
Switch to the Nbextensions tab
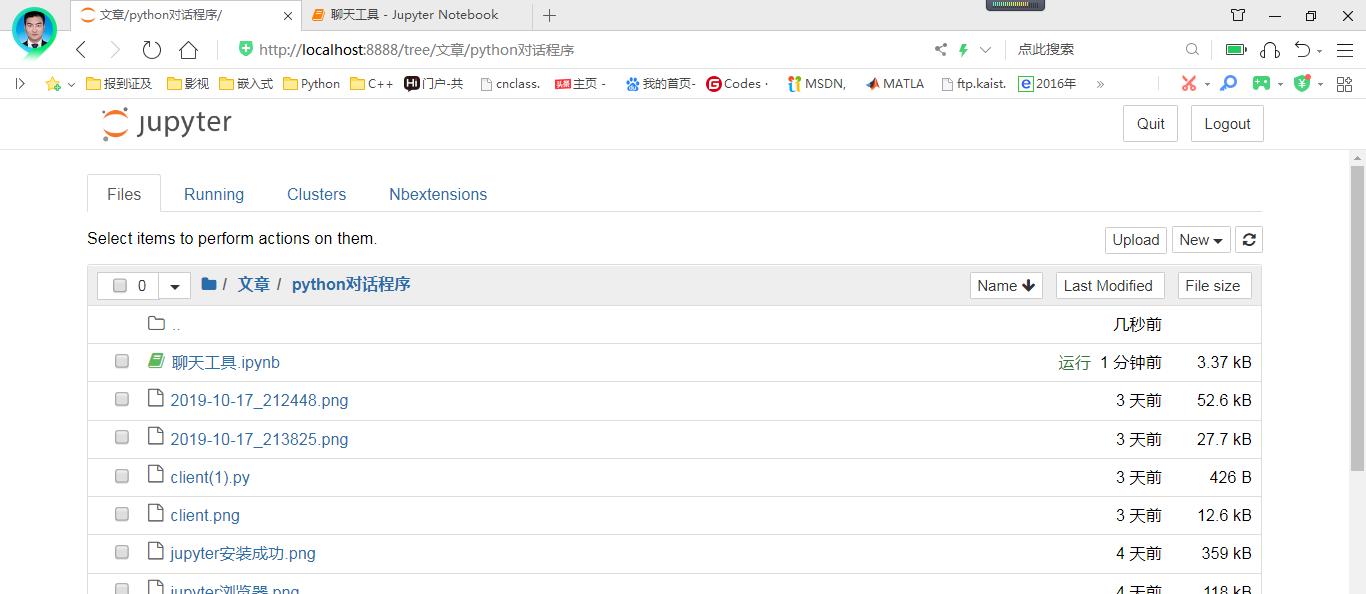tap(438, 194)
